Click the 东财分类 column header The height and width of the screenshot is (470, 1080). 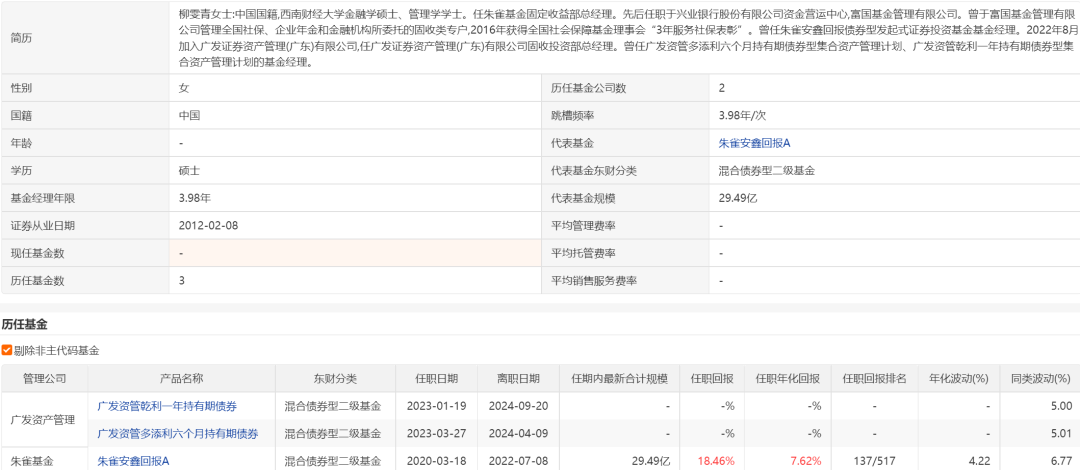coord(335,378)
